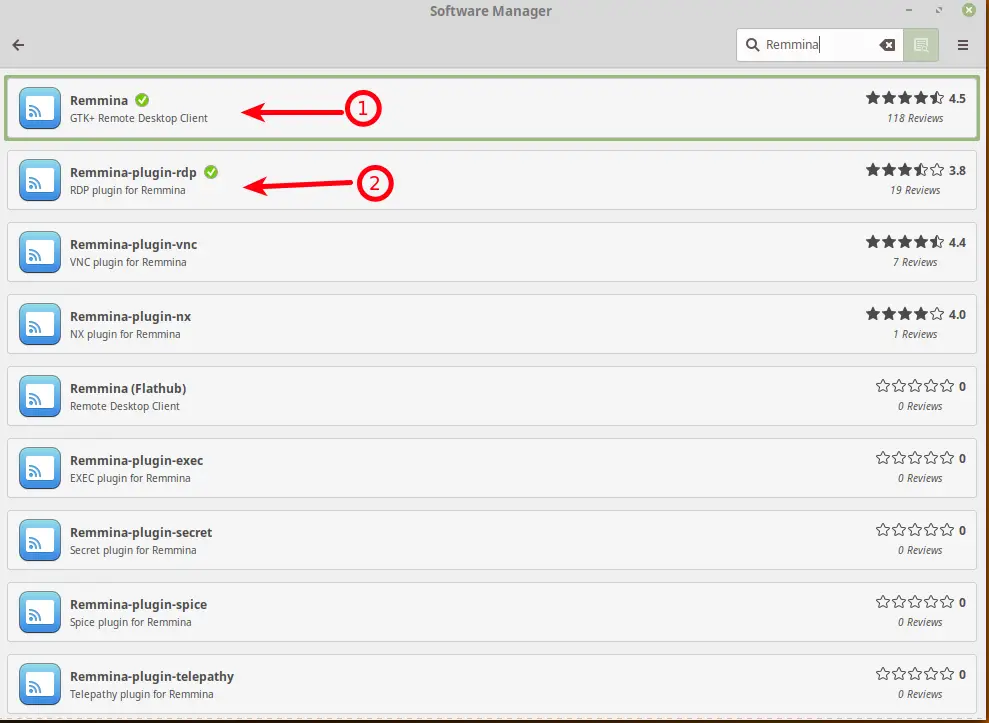Click into the Remmina search field
Image resolution: width=989 pixels, height=723 pixels.
(820, 45)
